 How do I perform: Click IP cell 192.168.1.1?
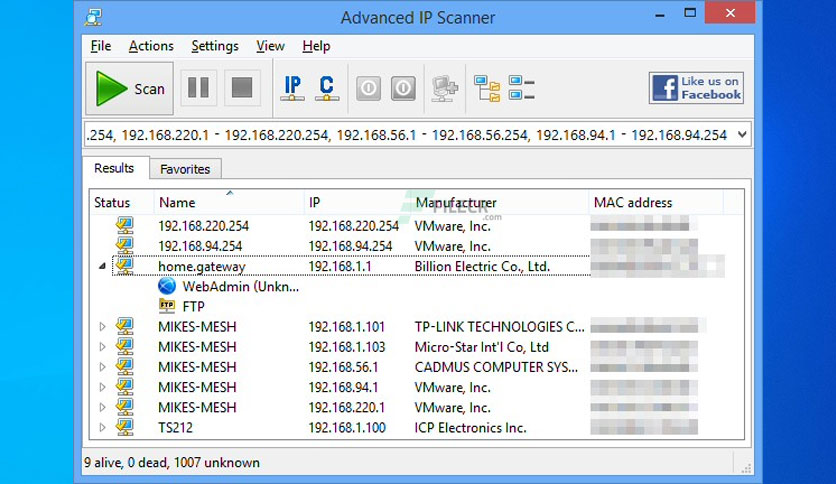tap(340, 267)
